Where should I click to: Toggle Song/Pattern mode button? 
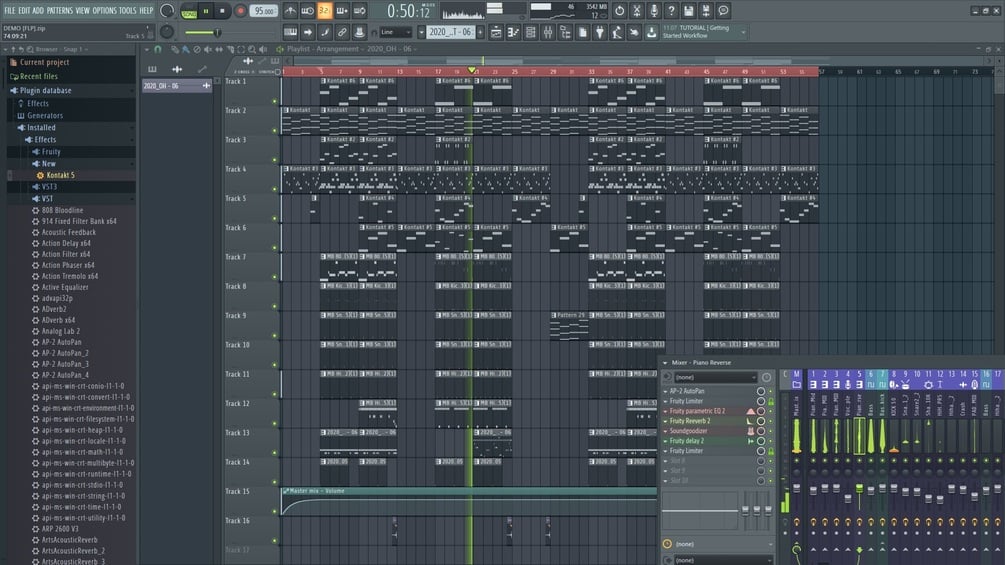[189, 11]
